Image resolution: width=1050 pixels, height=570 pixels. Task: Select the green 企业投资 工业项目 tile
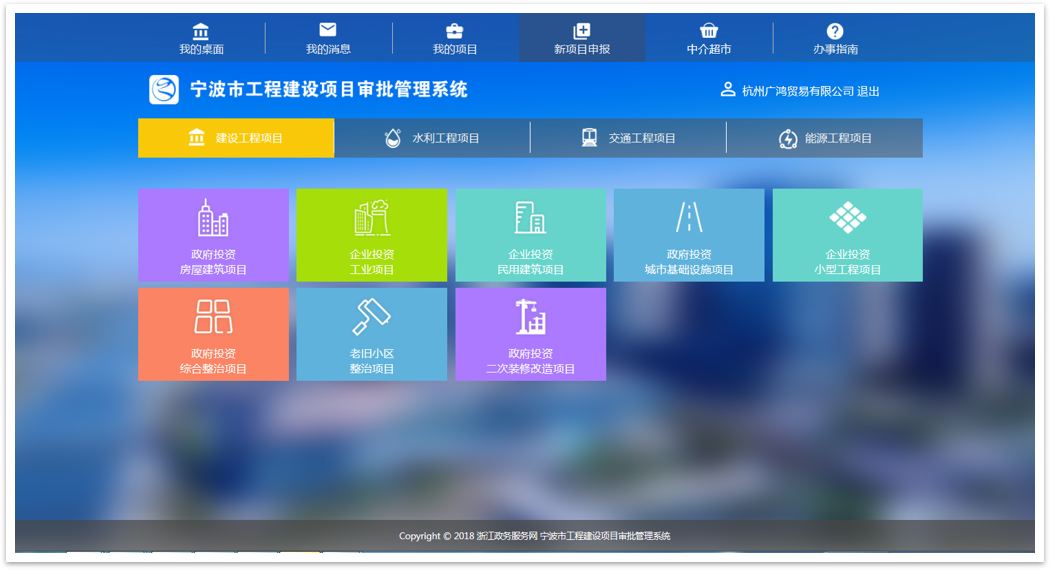tap(371, 235)
